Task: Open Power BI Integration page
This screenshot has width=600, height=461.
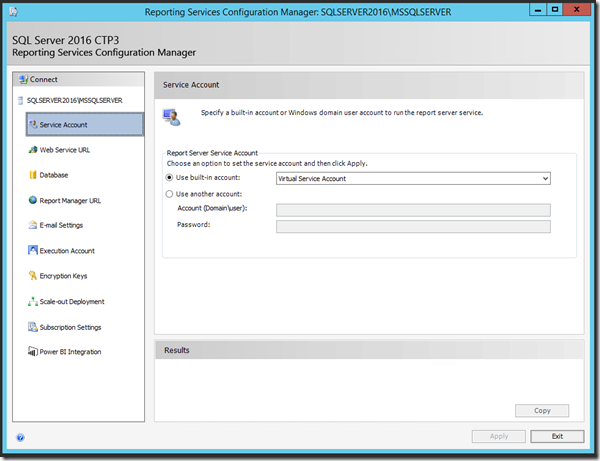Action: tap(70, 352)
